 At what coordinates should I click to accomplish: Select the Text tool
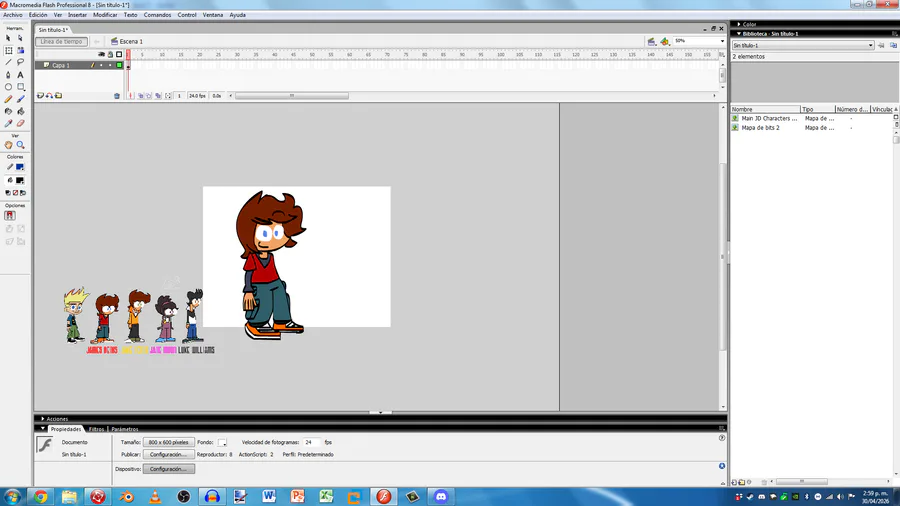[x=21, y=75]
